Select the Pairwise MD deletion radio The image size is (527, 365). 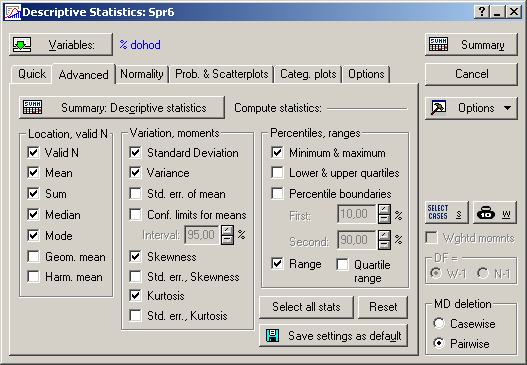[x=439, y=343]
